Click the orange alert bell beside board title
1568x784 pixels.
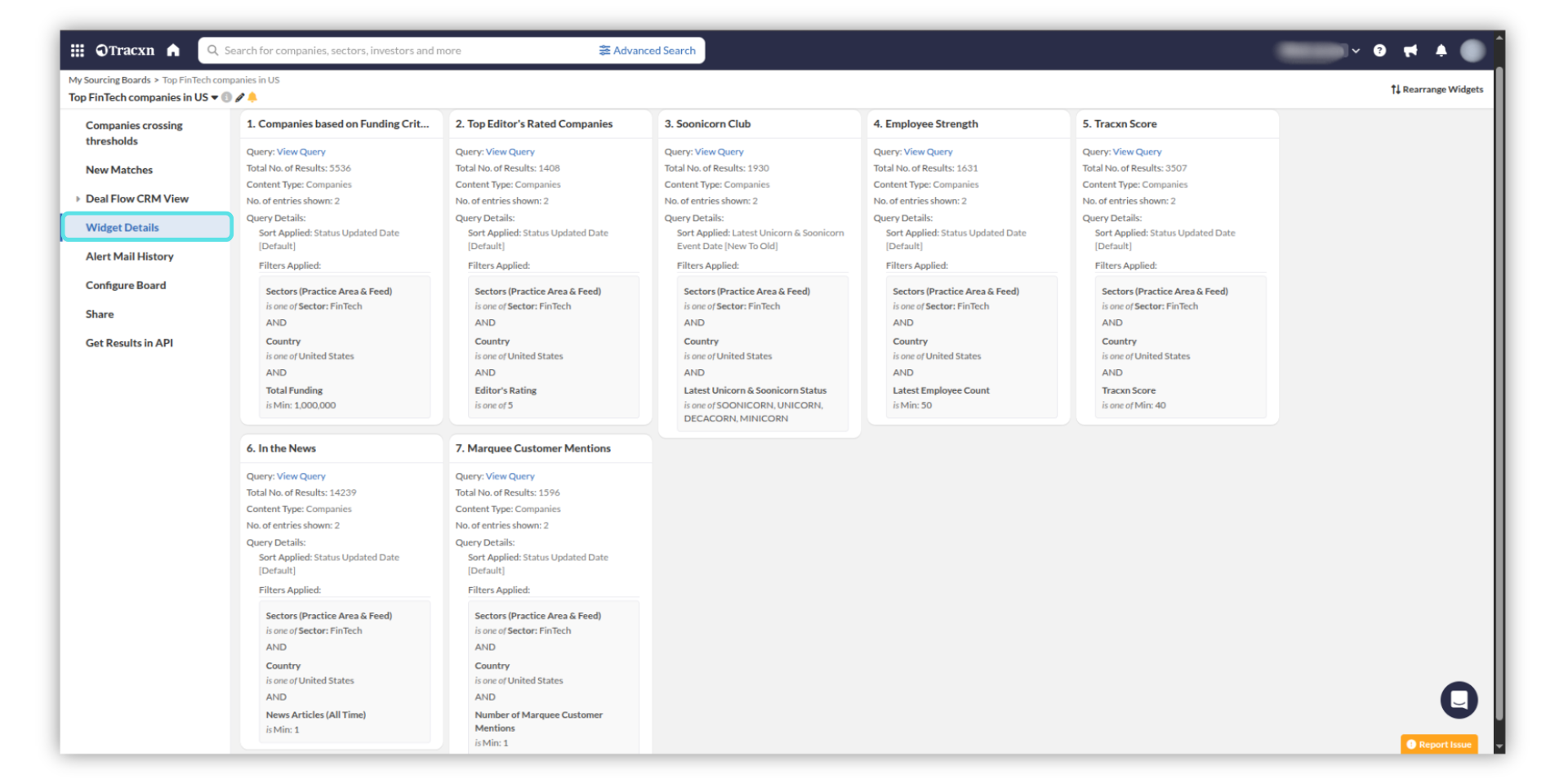252,97
